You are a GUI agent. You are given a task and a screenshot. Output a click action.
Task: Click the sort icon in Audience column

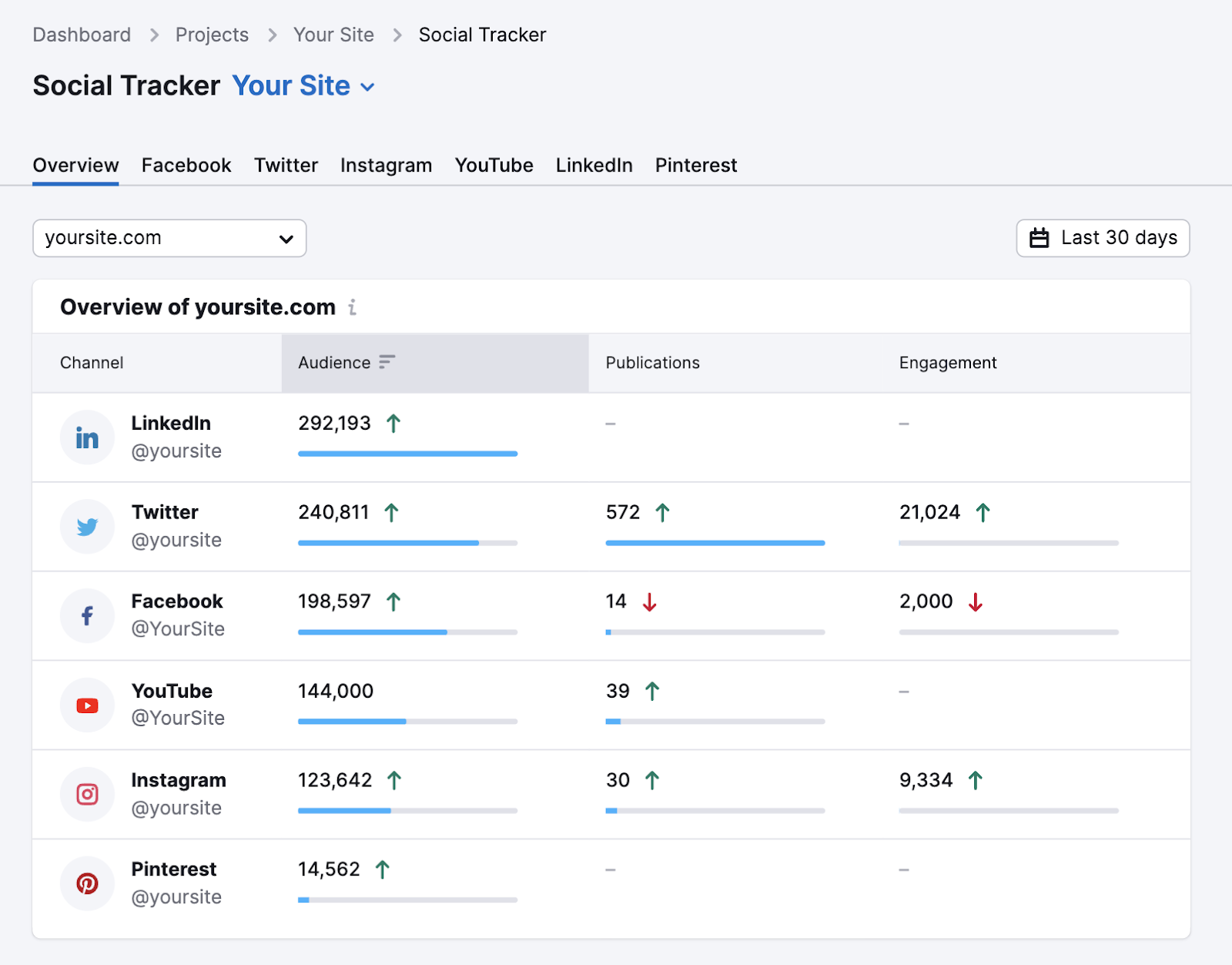pyautogui.click(x=387, y=362)
